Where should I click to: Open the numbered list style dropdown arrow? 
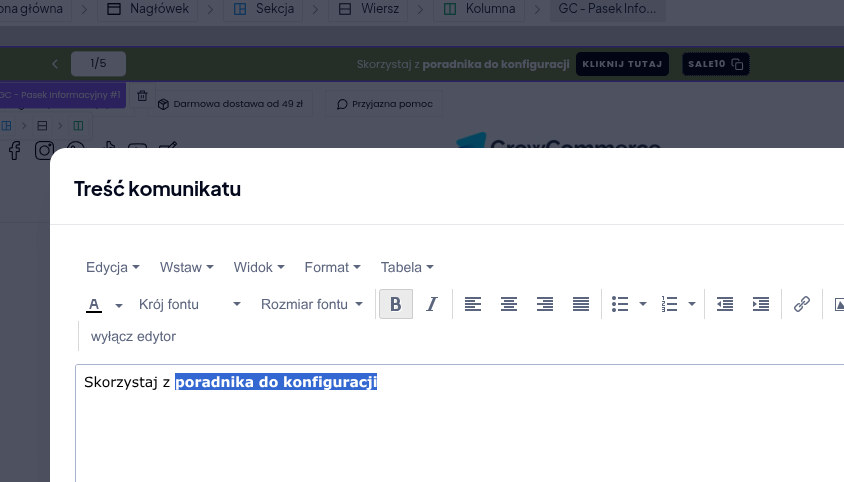tap(692, 304)
